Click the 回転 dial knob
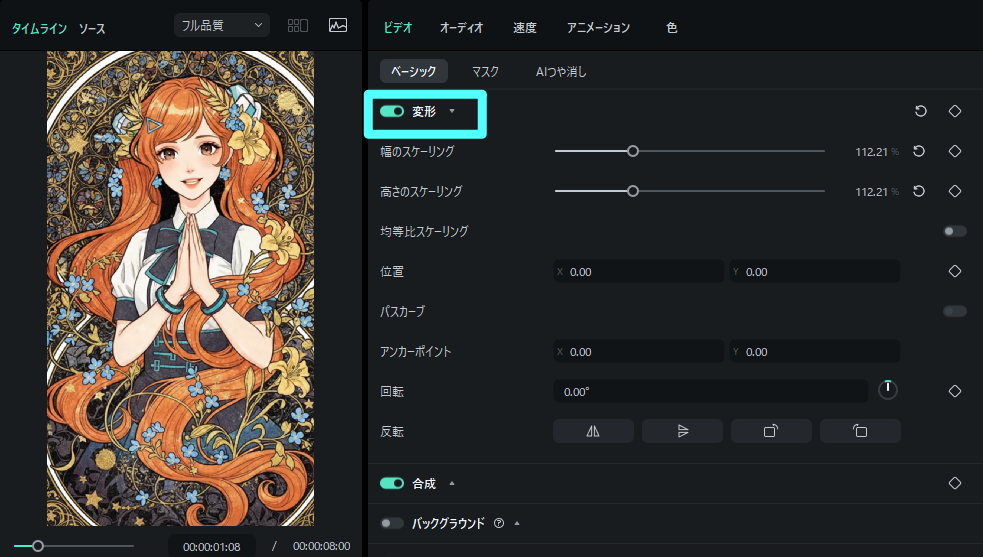Viewport: 983px width, 557px height. 888,390
